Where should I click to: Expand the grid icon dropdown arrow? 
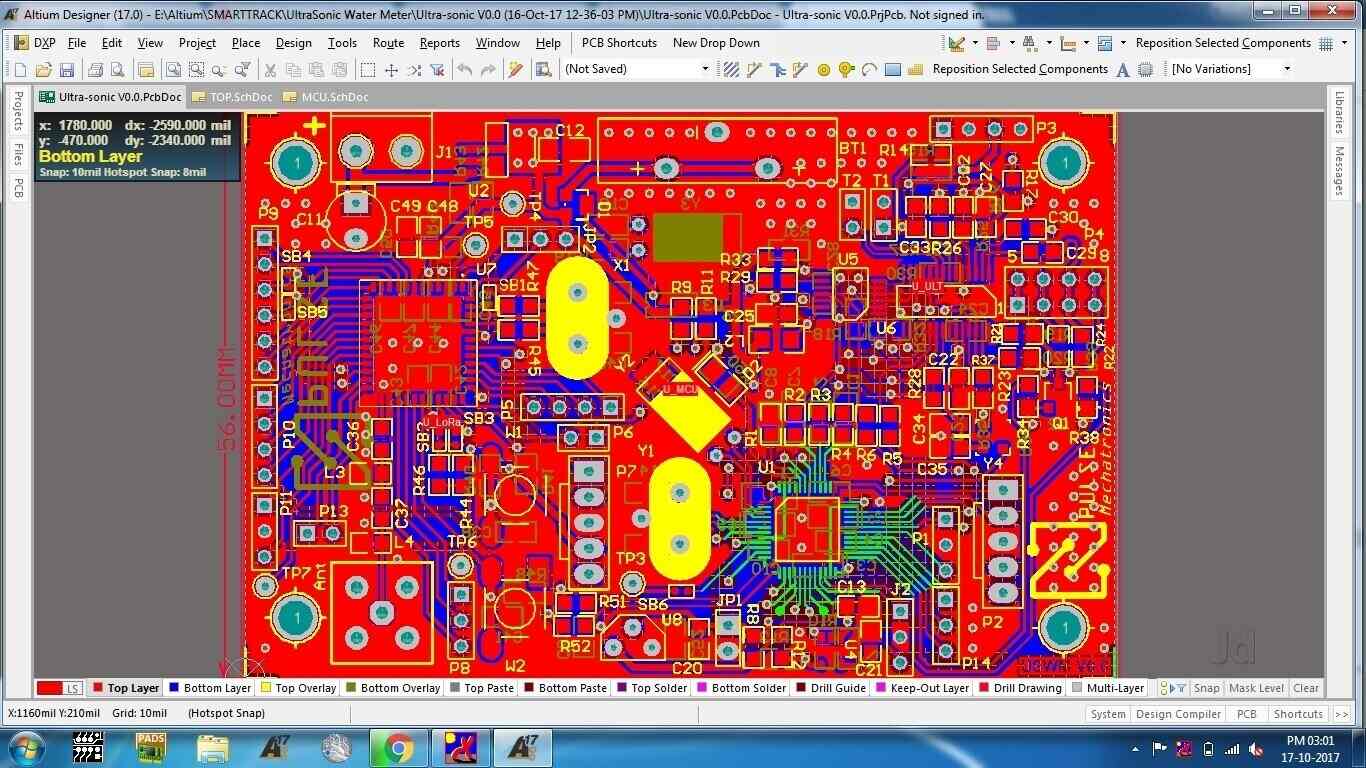(x=1344, y=43)
